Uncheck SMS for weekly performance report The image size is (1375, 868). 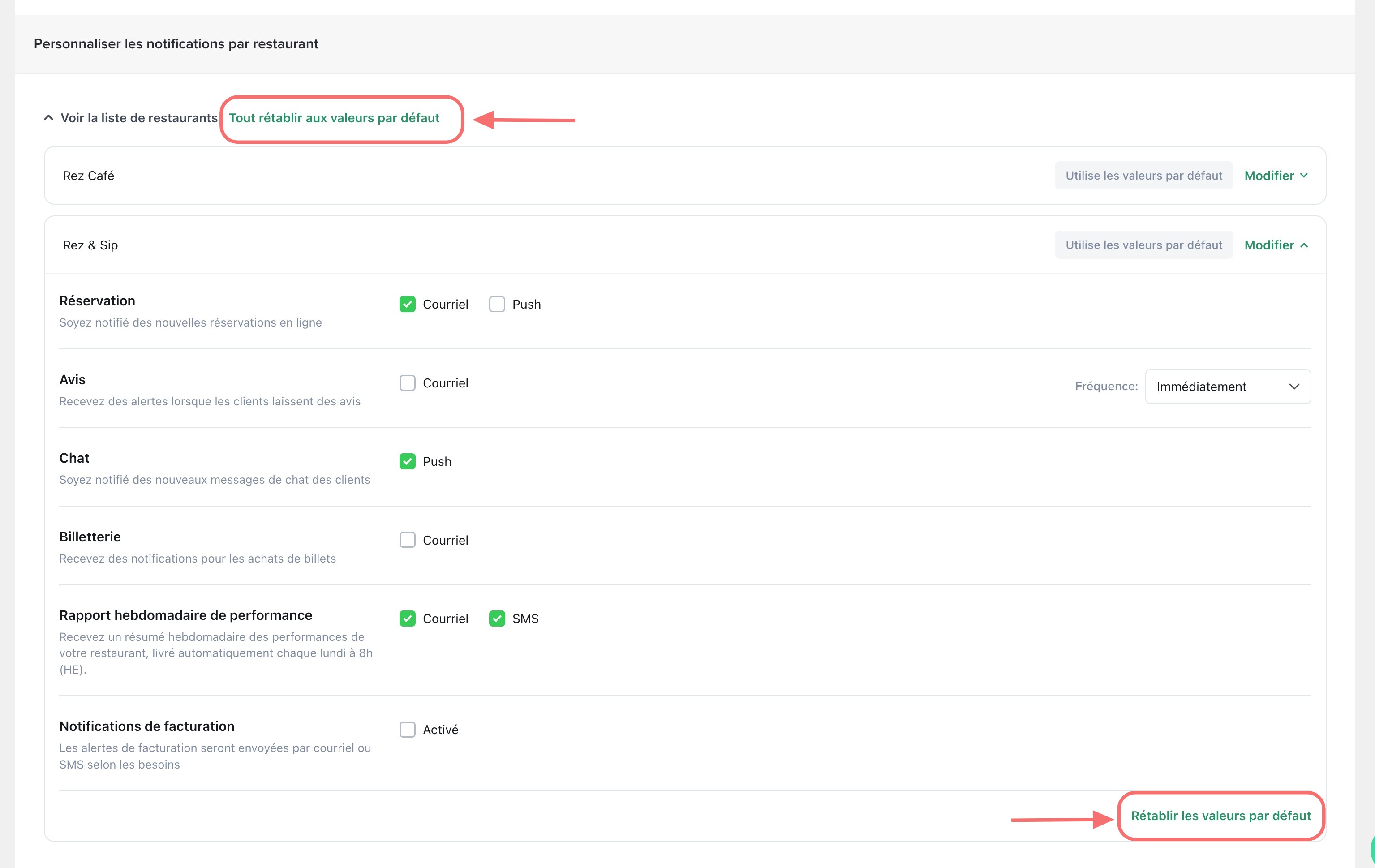[x=497, y=619]
